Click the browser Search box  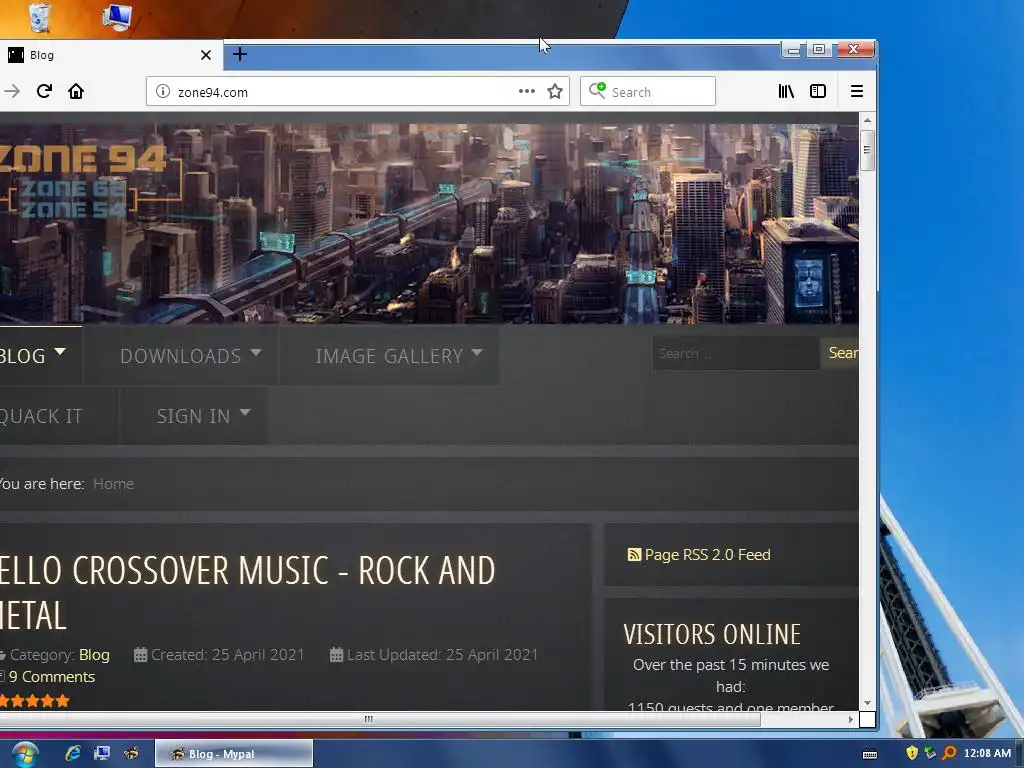click(x=648, y=91)
